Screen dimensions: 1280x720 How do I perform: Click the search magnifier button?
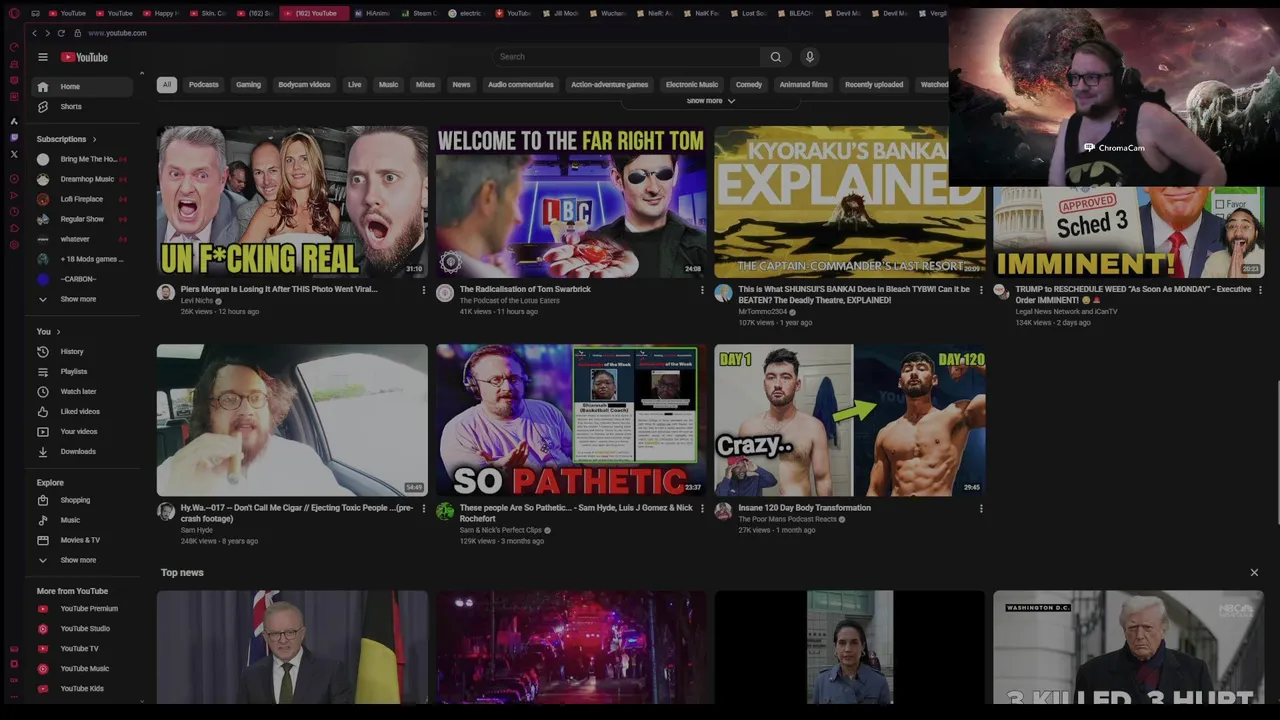tap(775, 57)
